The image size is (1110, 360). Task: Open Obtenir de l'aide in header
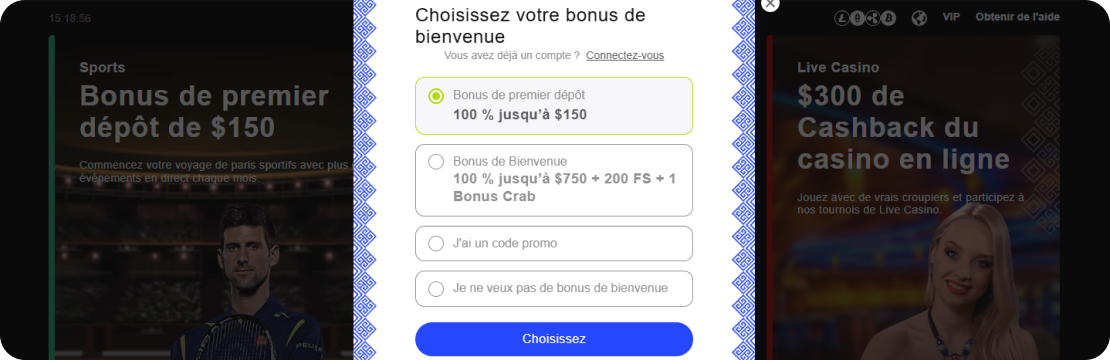[x=1017, y=17]
